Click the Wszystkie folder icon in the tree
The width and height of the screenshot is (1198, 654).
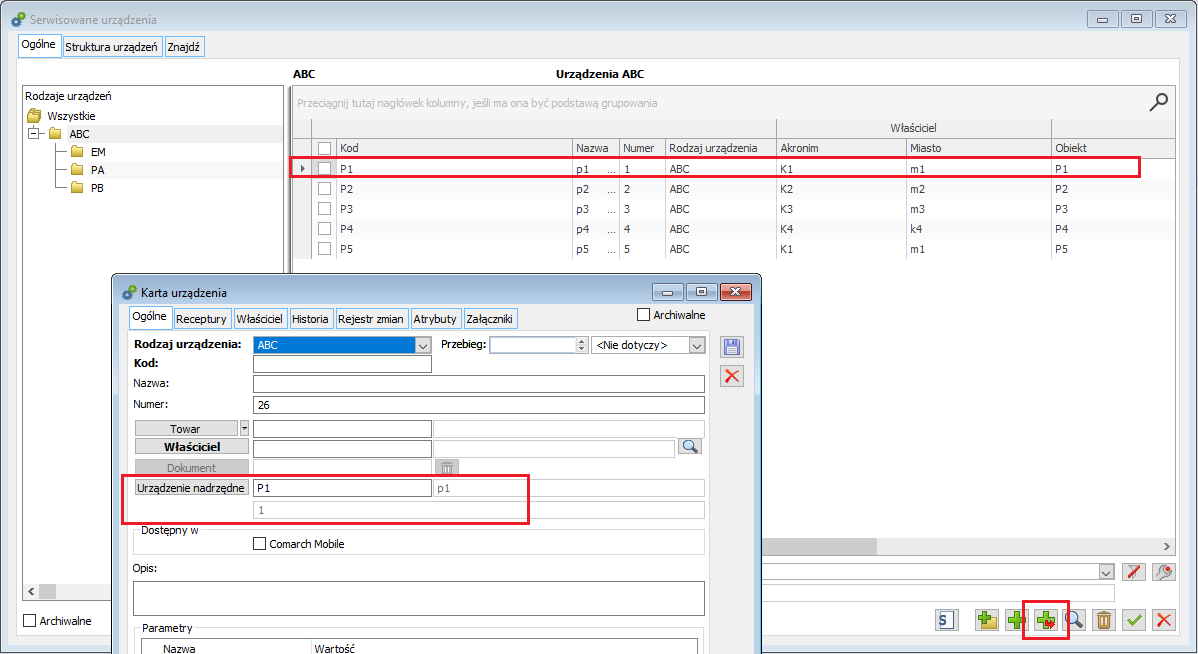tap(34, 115)
